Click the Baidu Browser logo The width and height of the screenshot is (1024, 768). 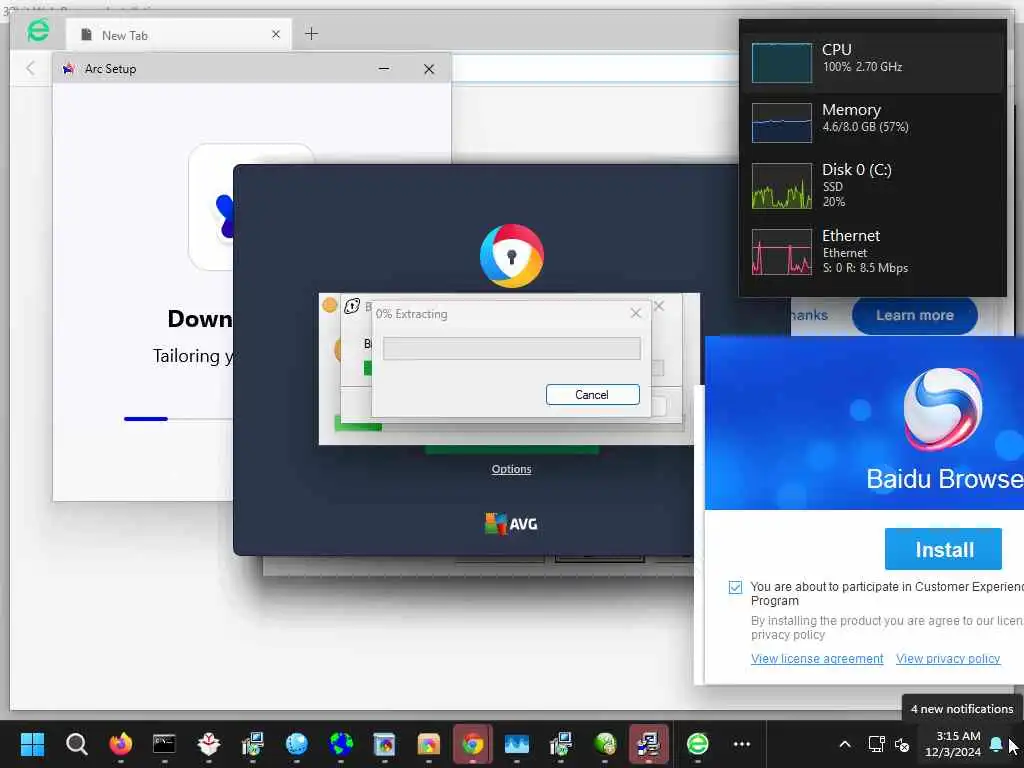pos(942,409)
